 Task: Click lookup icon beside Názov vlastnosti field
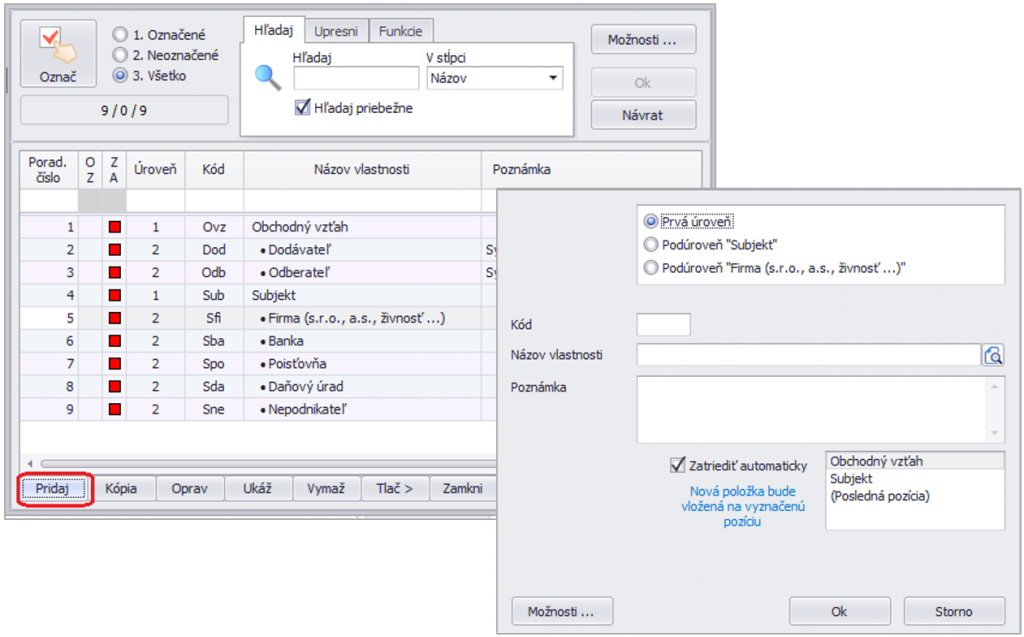[x=993, y=355]
